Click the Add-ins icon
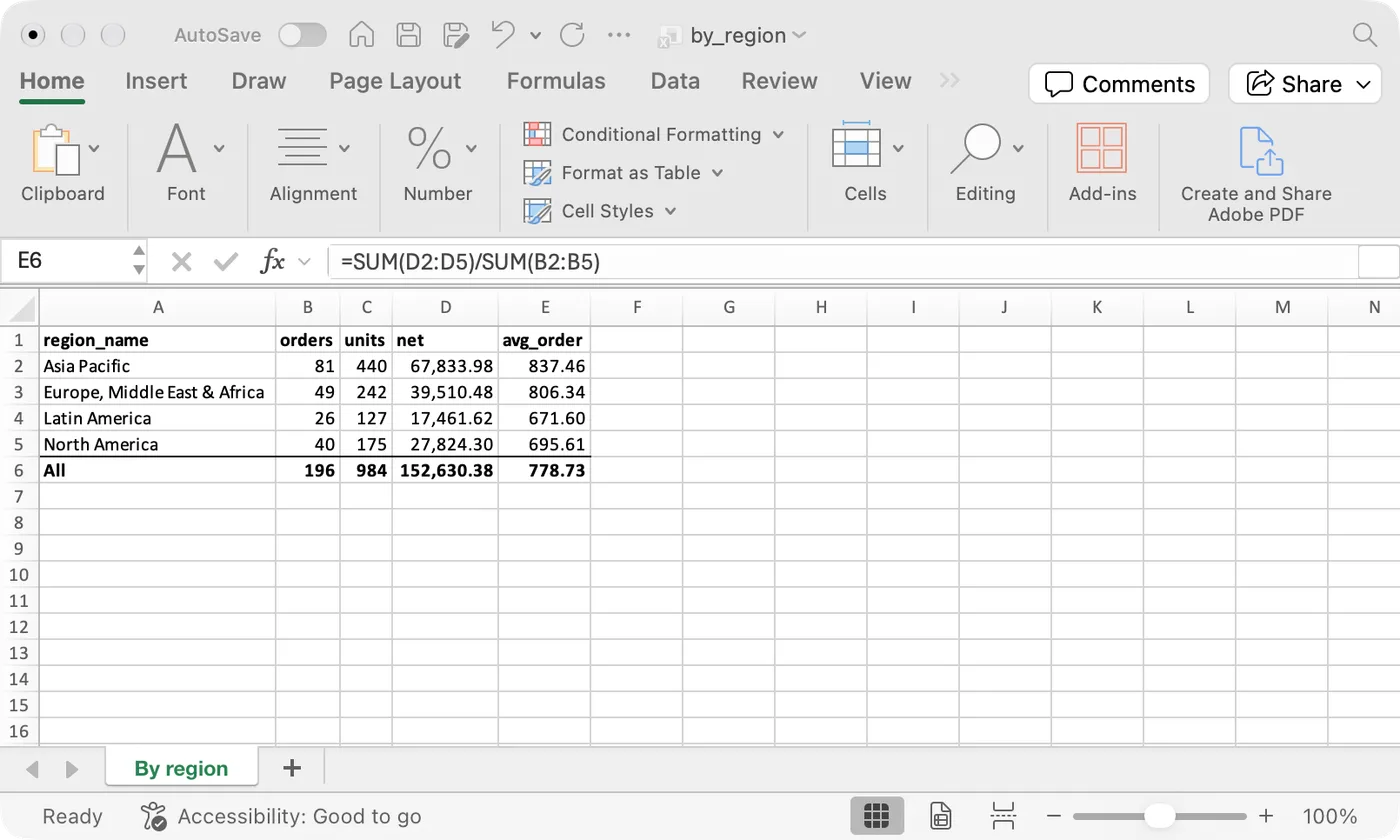Image resolution: width=1400 pixels, height=840 pixels. [1102, 148]
